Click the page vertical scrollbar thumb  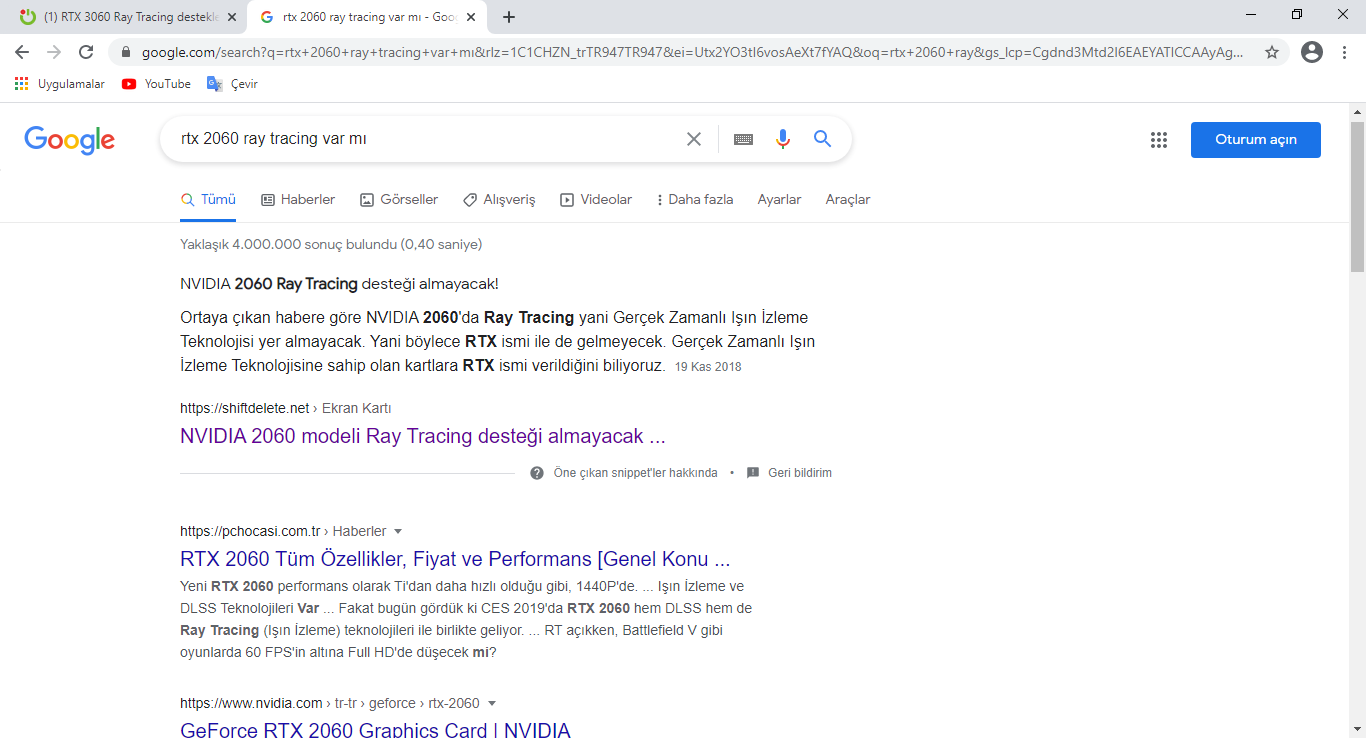click(x=1357, y=197)
